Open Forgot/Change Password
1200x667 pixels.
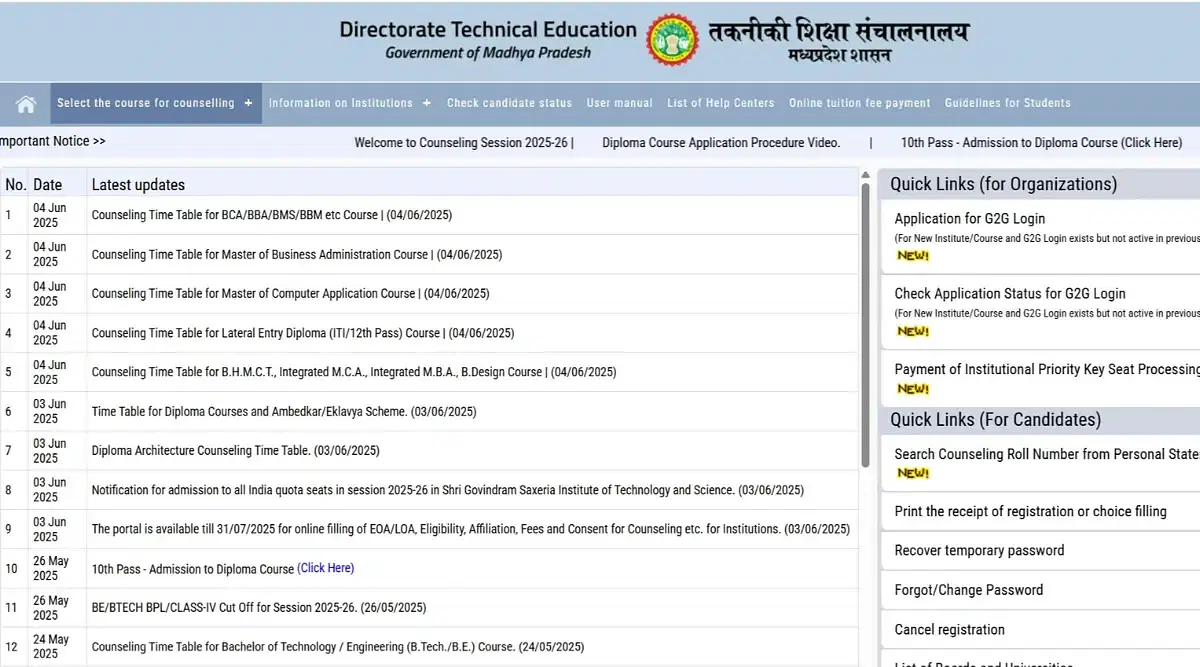[969, 590]
